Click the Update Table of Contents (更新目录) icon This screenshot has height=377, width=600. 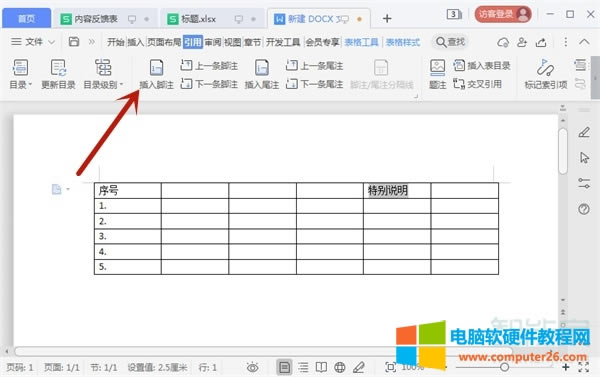(58, 68)
